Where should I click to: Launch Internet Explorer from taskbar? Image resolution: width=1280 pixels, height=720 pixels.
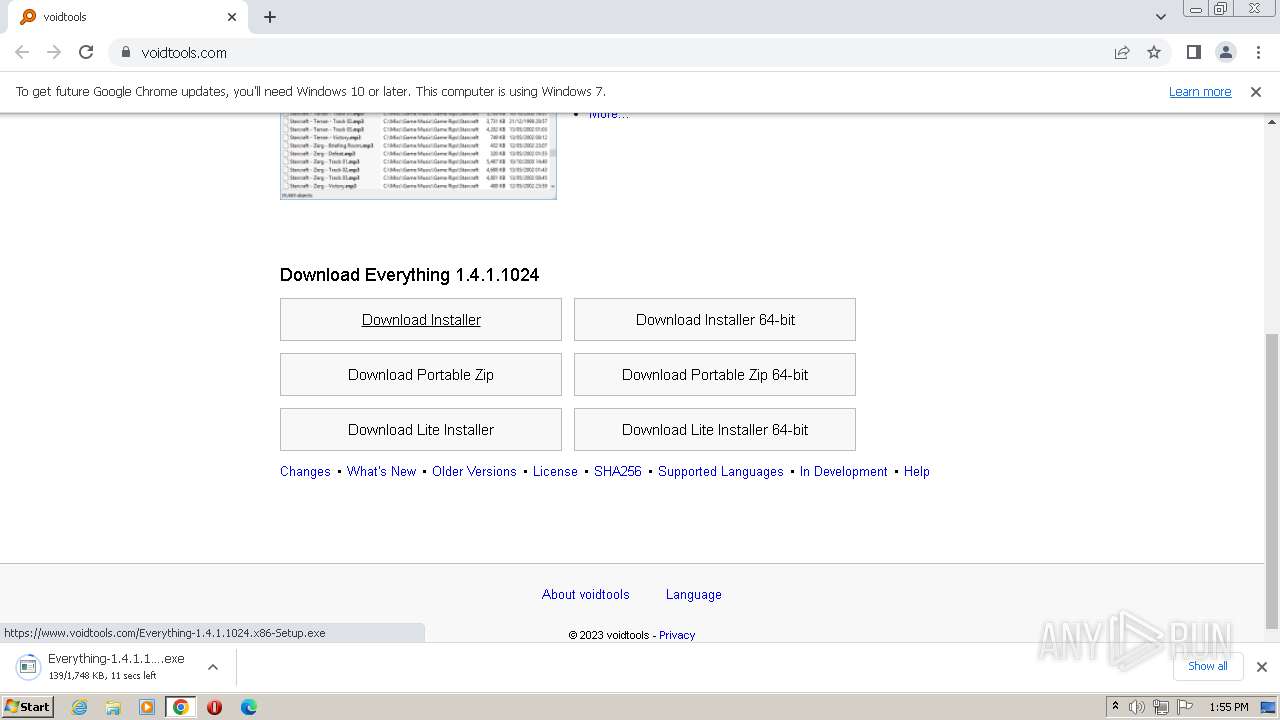point(79,707)
